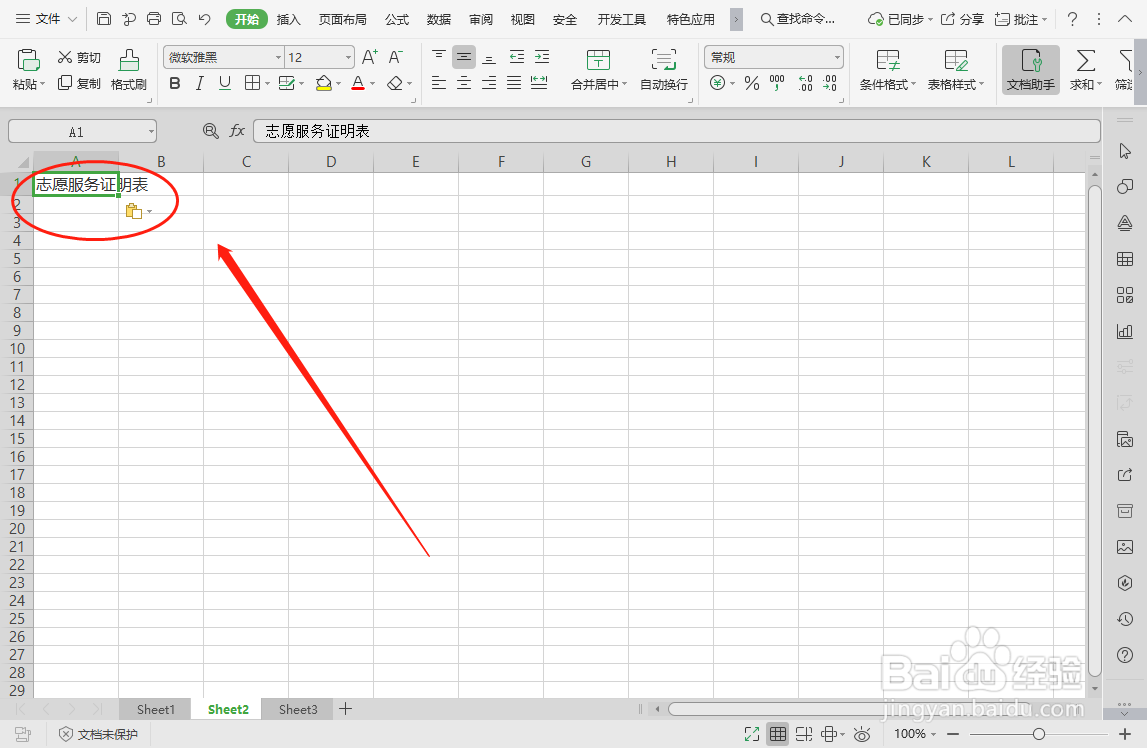Viewport: 1147px width, 748px height.
Task: Toggle bold formatting
Action: (x=173, y=83)
